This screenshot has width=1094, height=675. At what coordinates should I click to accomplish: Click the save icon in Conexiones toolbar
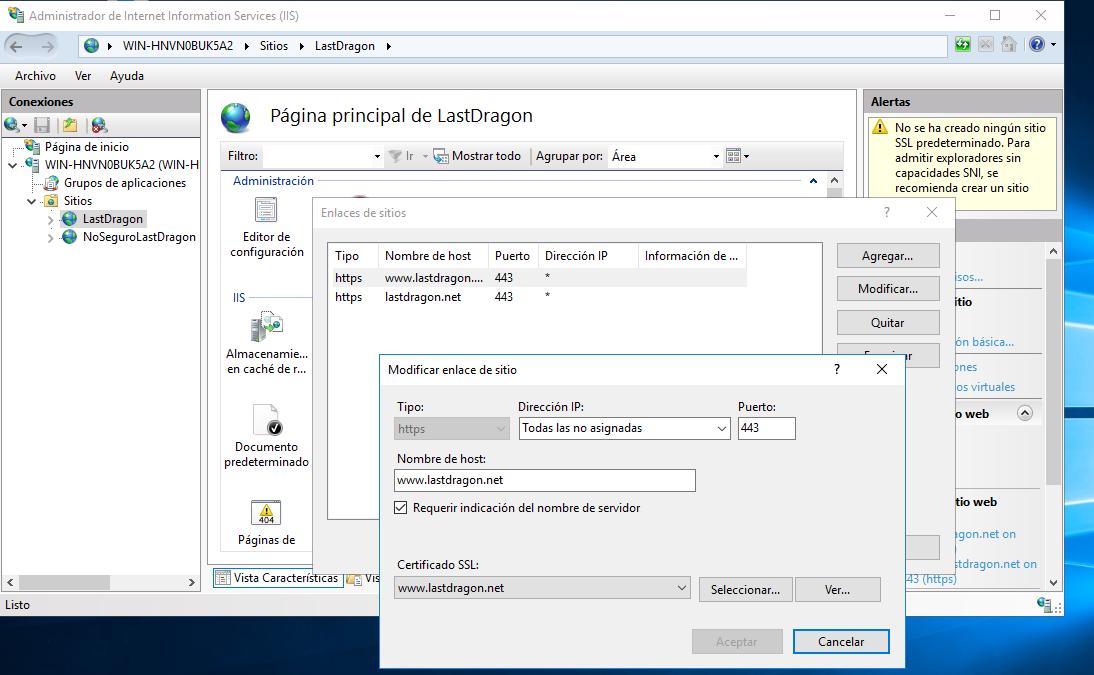pyautogui.click(x=42, y=125)
